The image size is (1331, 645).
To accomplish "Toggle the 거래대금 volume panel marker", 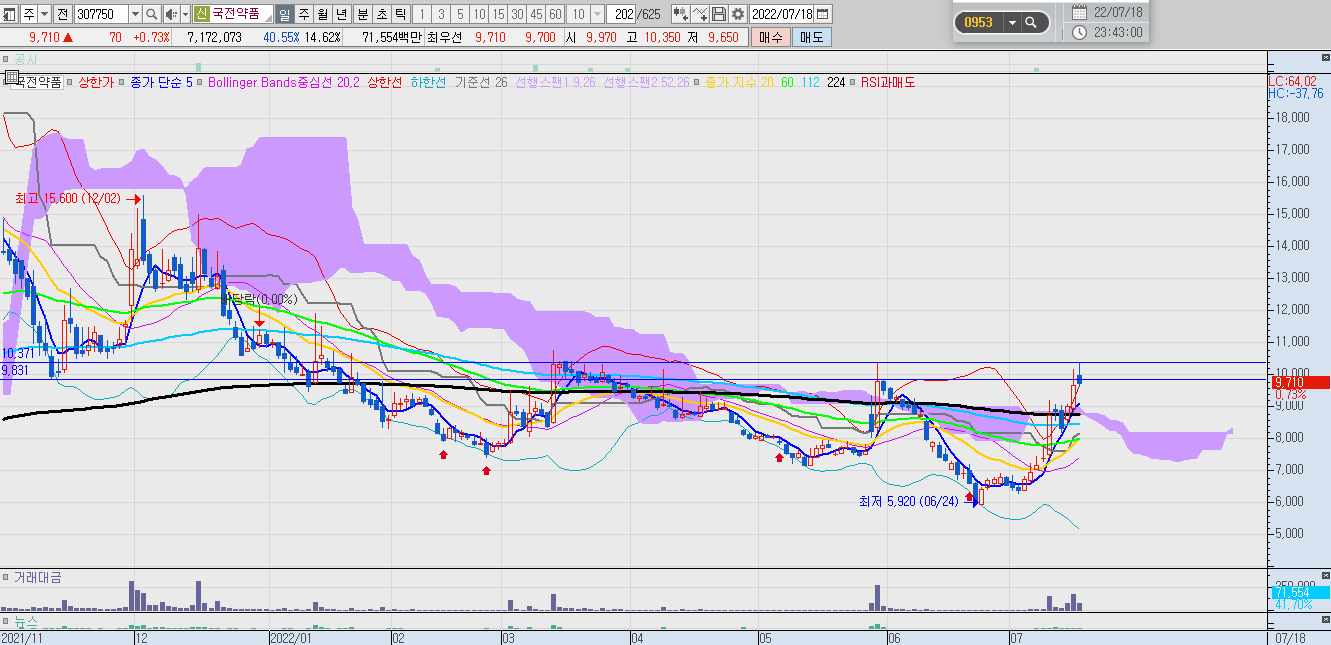I will 7,577.
